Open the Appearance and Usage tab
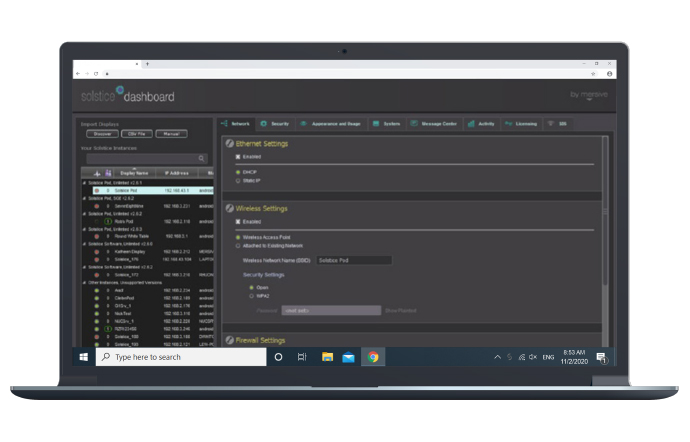The width and height of the screenshot is (690, 442). click(x=330, y=124)
